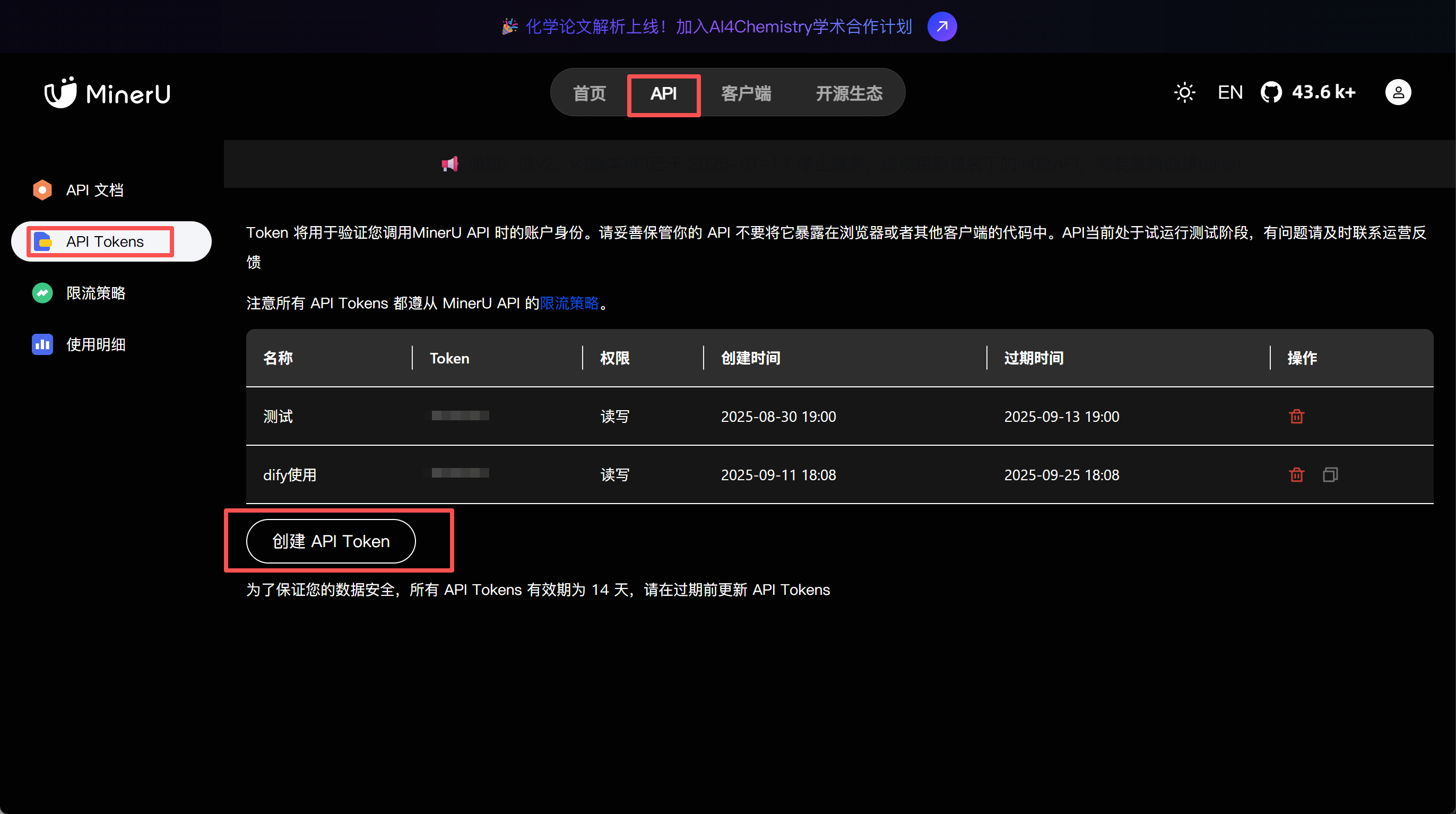Open the 开源生态 tab
Screen dimensions: 1456x814
pyautogui.click(x=849, y=93)
